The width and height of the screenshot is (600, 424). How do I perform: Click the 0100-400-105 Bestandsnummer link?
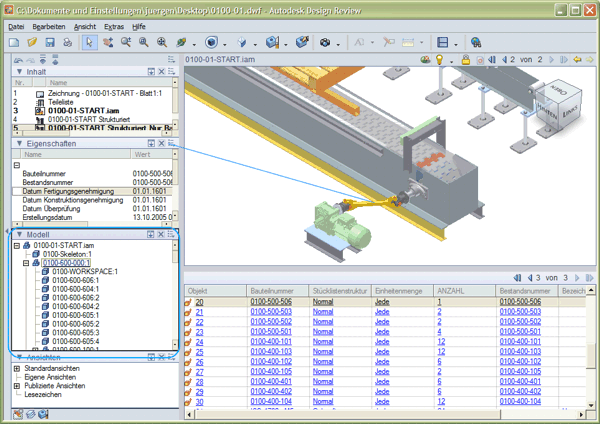[x=520, y=372]
